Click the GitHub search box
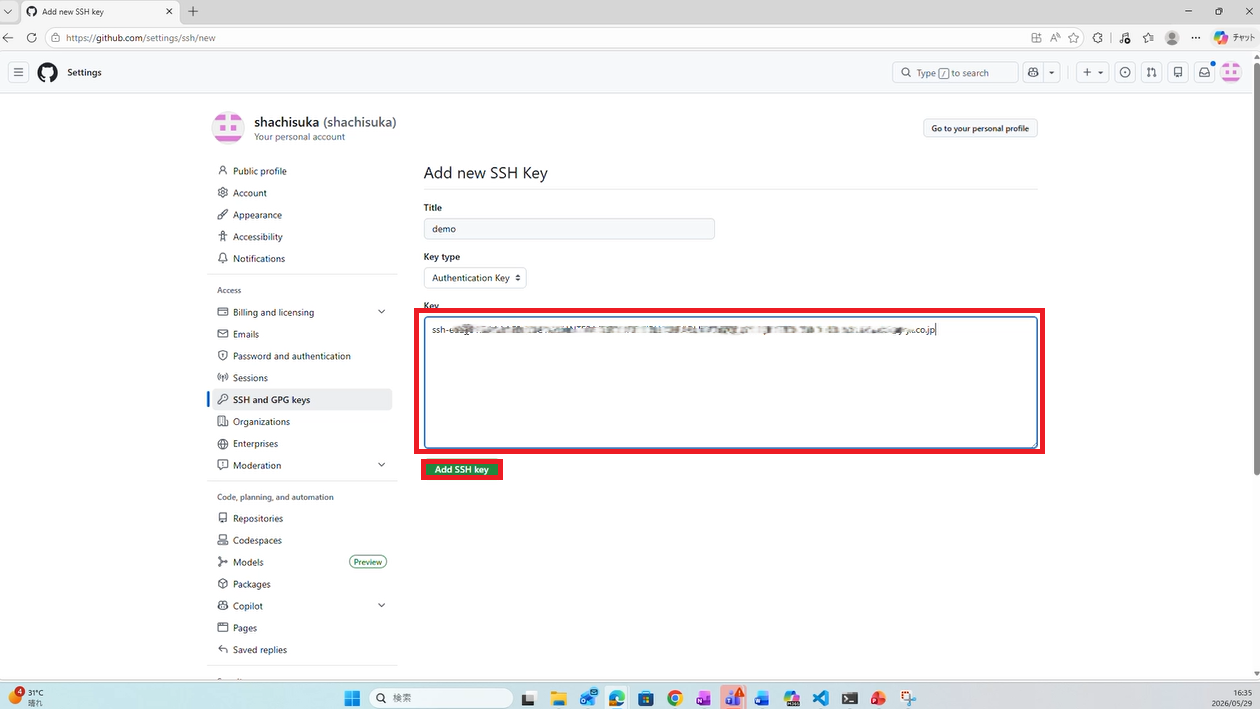This screenshot has width=1260, height=709. click(x=955, y=72)
